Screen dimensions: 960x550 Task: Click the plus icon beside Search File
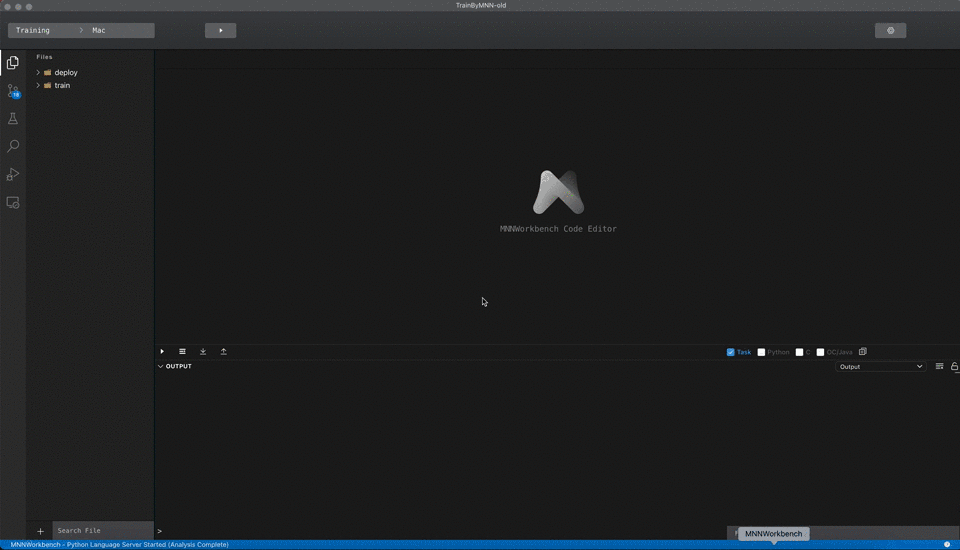coord(40,531)
